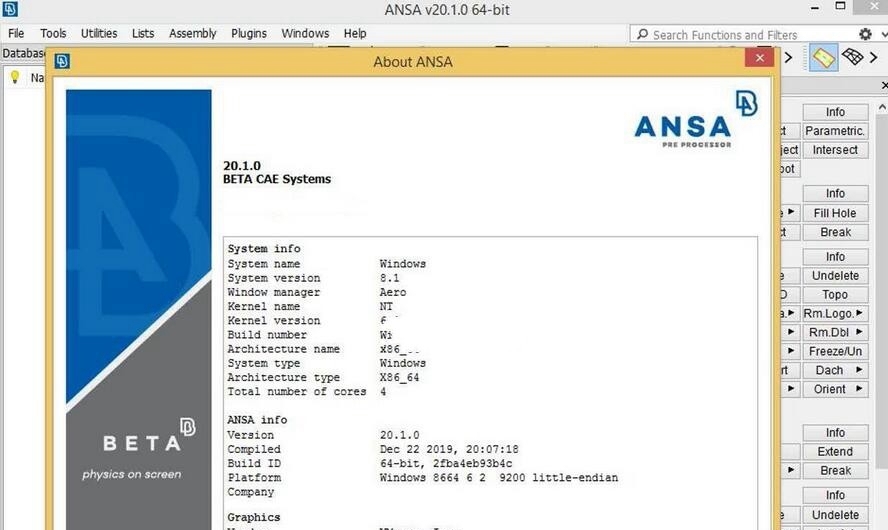Open the File menu
Image resolution: width=888 pixels, height=530 pixels.
(x=16, y=33)
